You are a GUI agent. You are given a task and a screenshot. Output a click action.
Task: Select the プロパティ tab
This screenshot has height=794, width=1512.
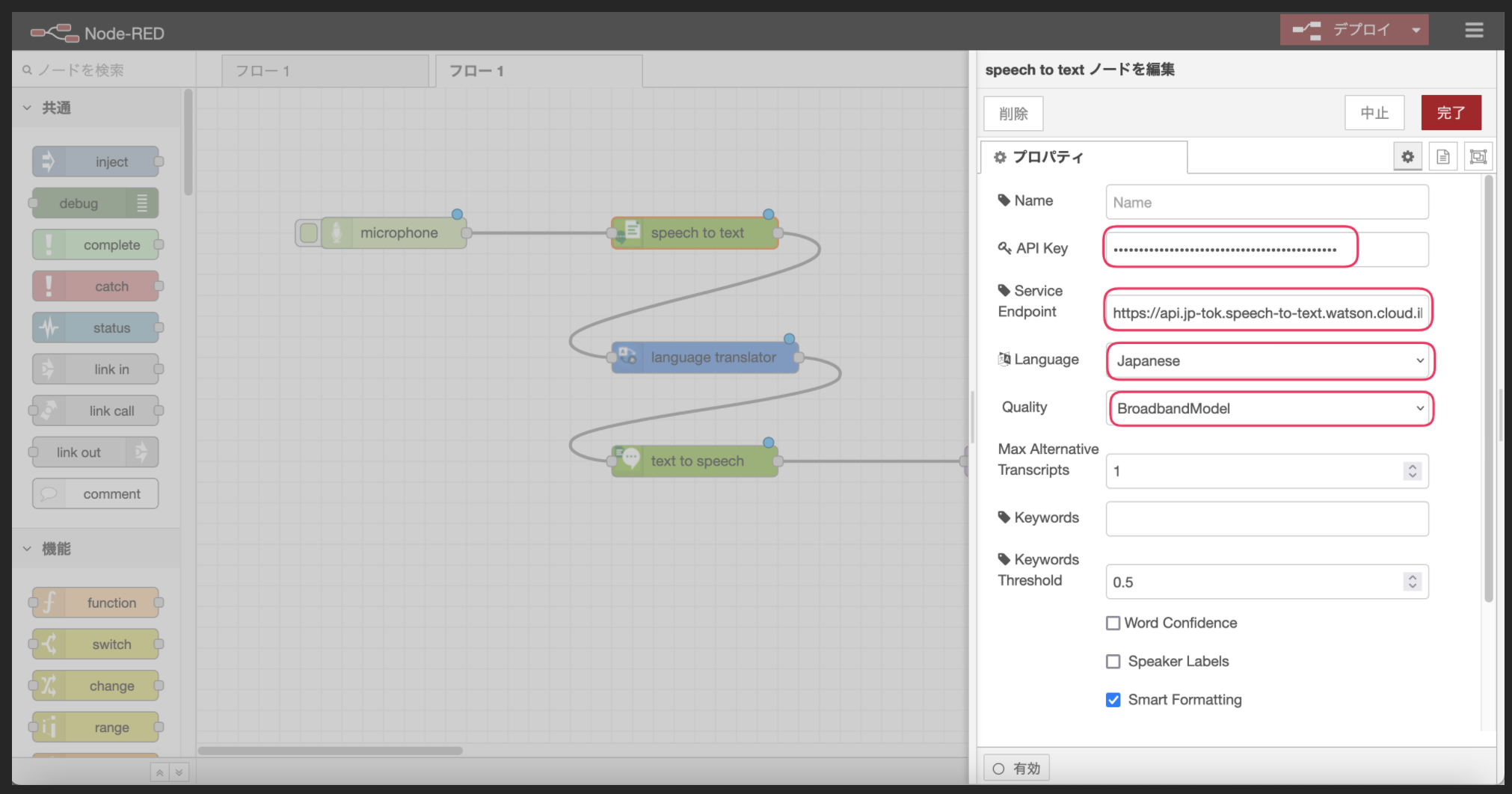point(1084,157)
